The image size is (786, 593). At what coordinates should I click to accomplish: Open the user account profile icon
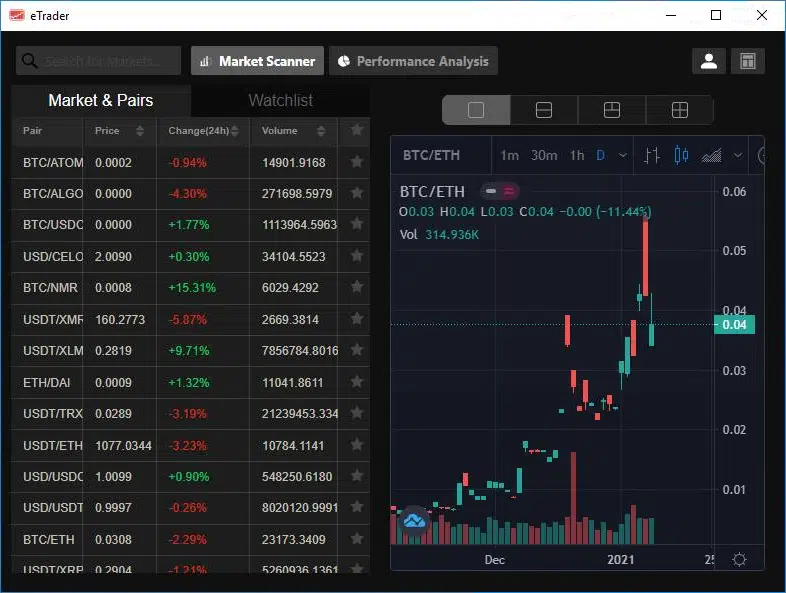[708, 61]
